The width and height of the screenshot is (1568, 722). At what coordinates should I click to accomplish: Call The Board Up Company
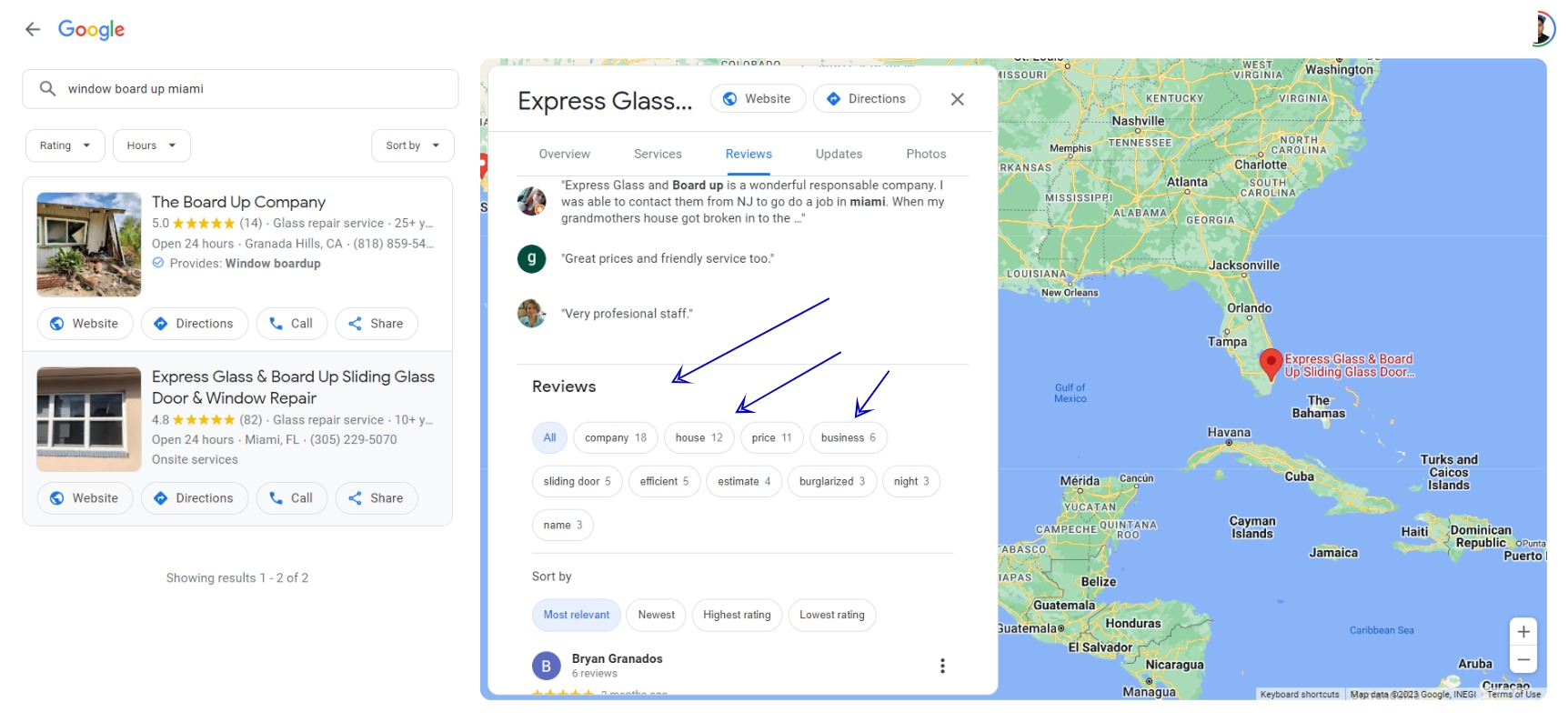[x=291, y=324]
